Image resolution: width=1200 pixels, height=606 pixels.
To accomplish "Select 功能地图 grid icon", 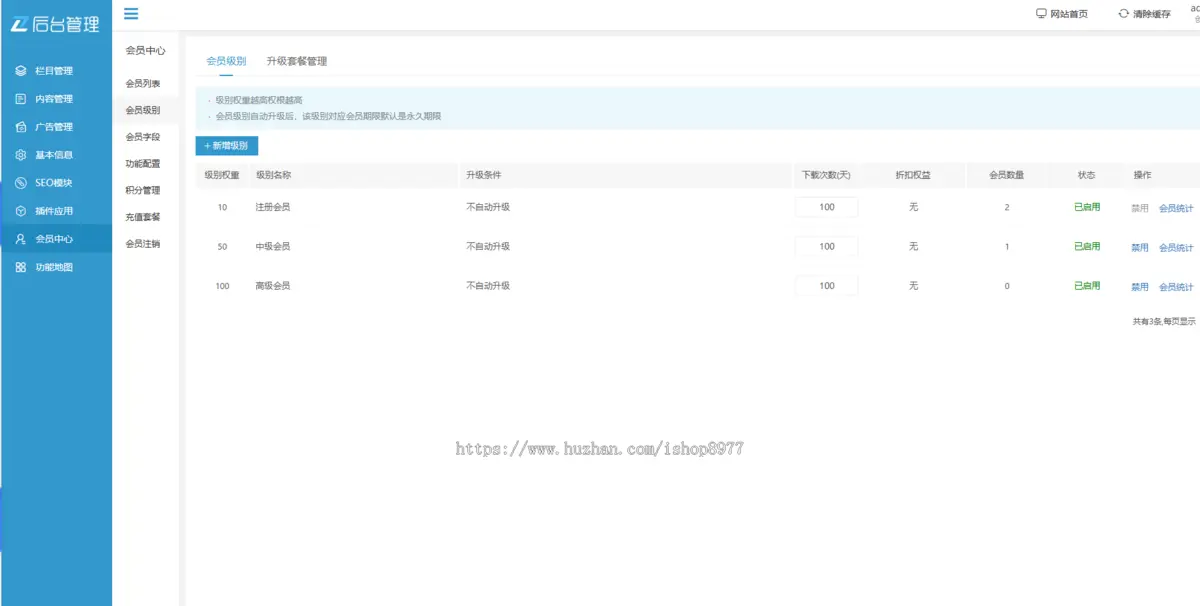I will click(21, 267).
